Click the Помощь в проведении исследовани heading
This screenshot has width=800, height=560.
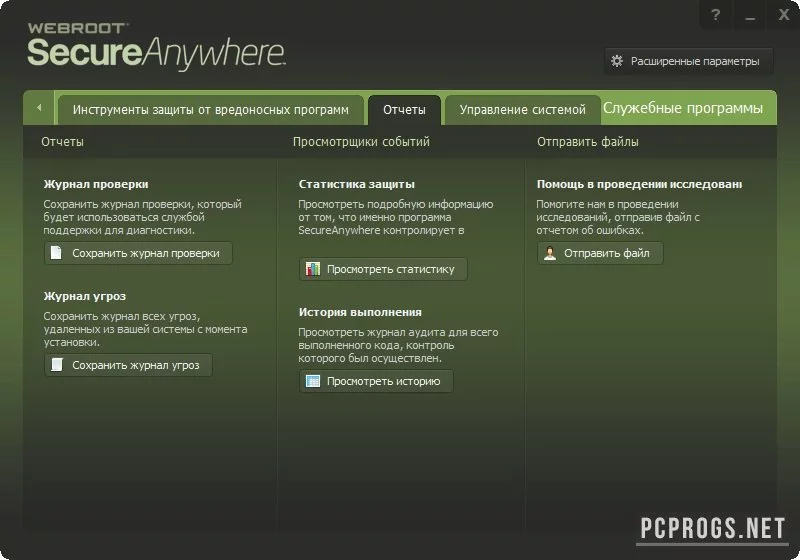tap(639, 184)
